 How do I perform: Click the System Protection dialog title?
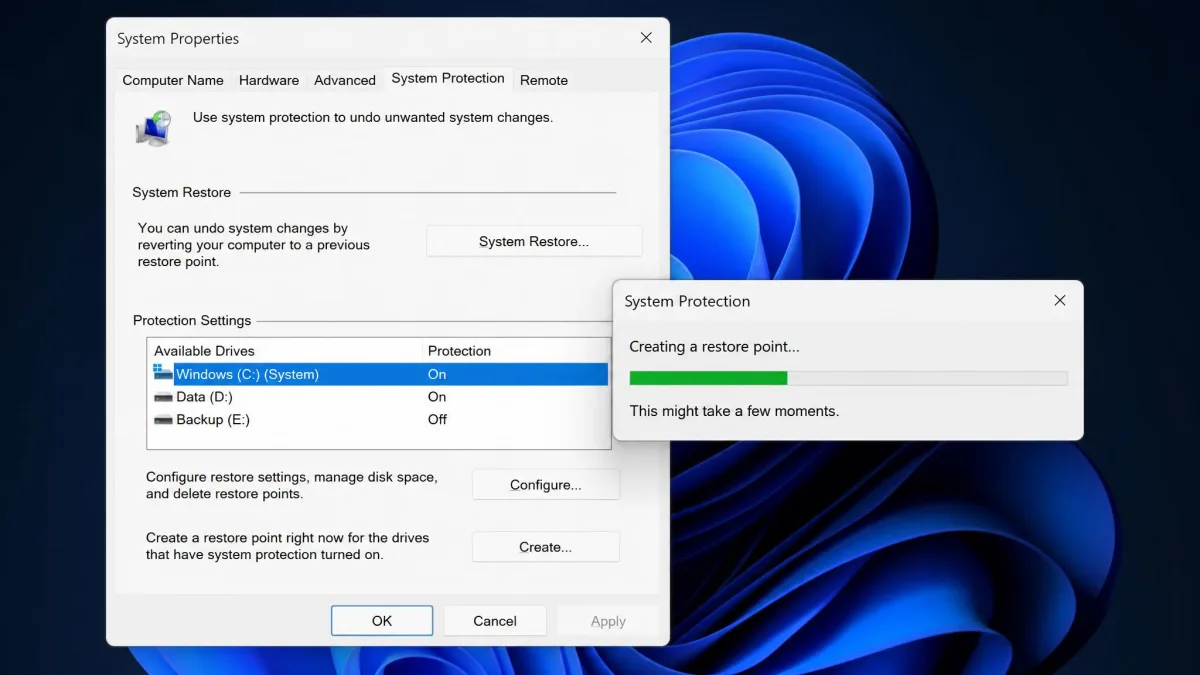pos(687,301)
